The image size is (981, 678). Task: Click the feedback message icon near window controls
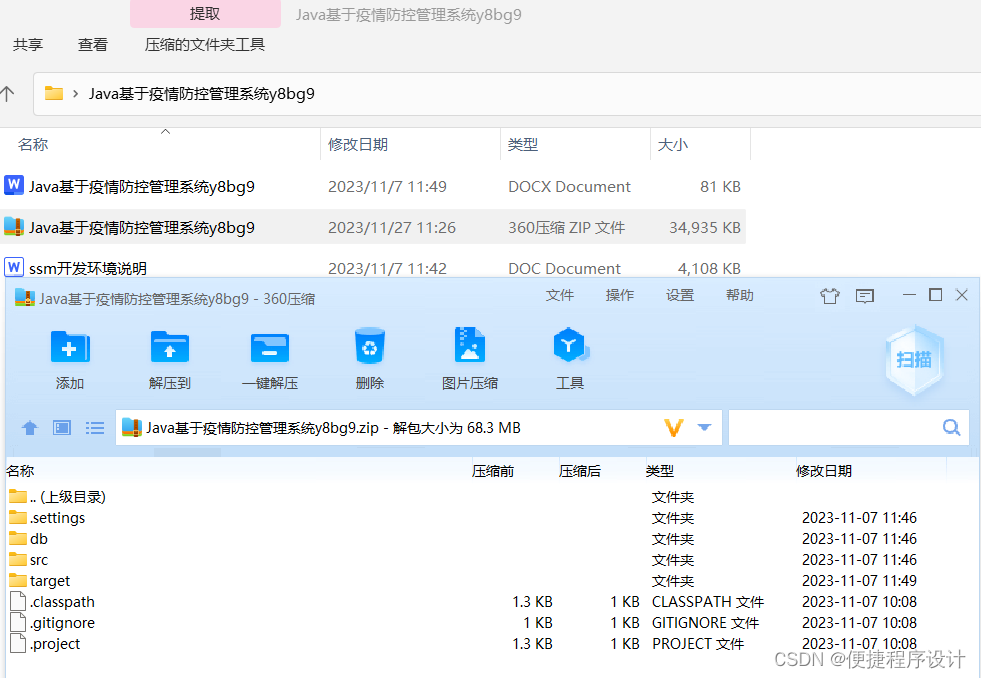pos(864,295)
